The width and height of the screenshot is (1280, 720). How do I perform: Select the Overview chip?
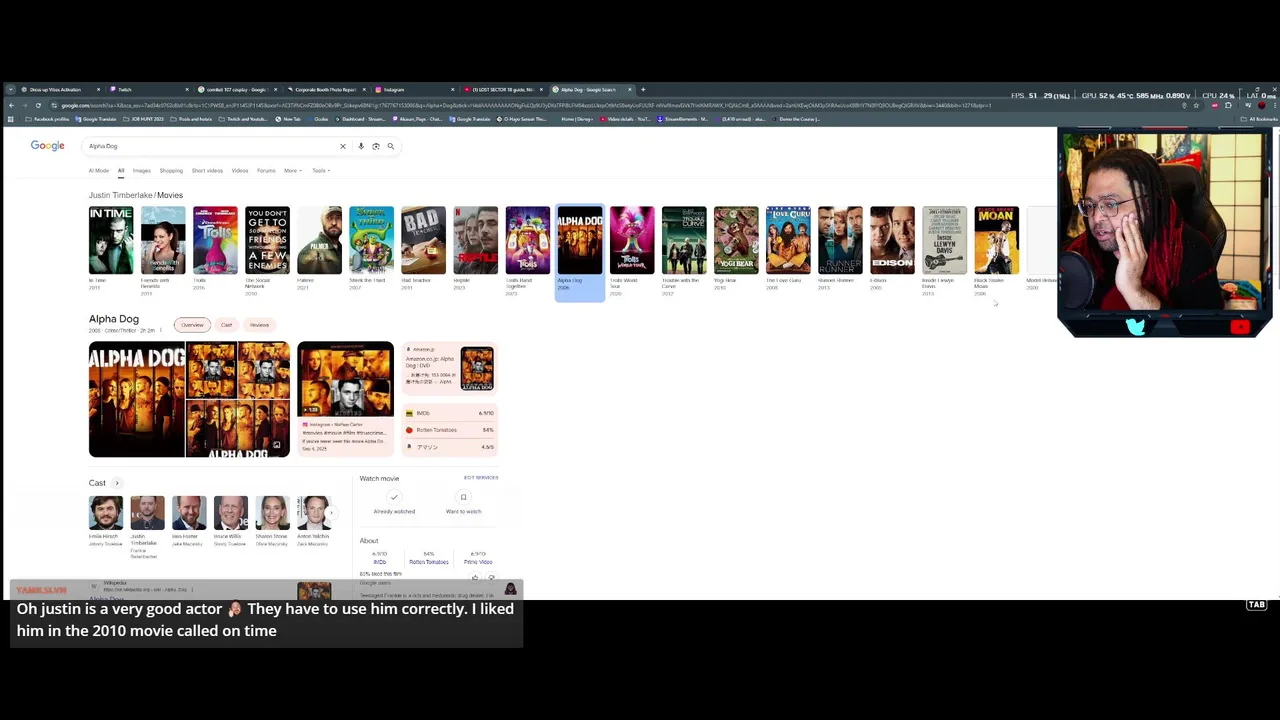click(192, 325)
